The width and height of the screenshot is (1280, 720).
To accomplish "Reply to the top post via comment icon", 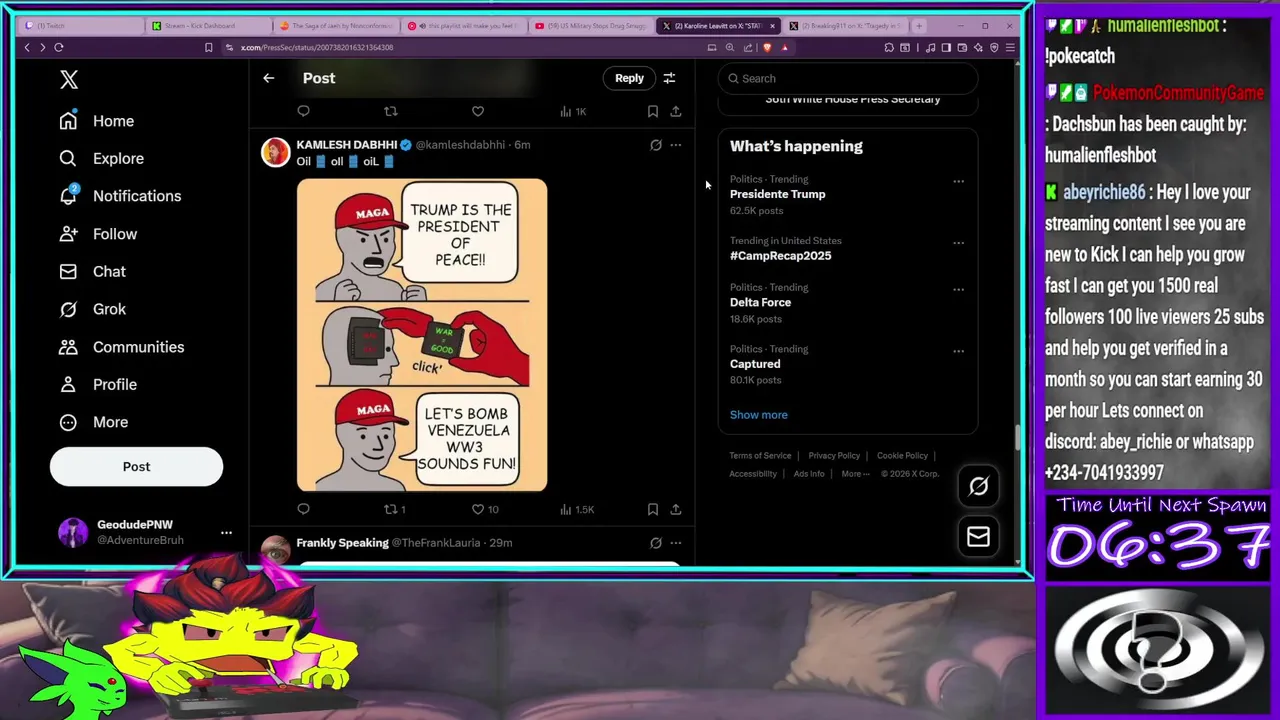I will 303,111.
